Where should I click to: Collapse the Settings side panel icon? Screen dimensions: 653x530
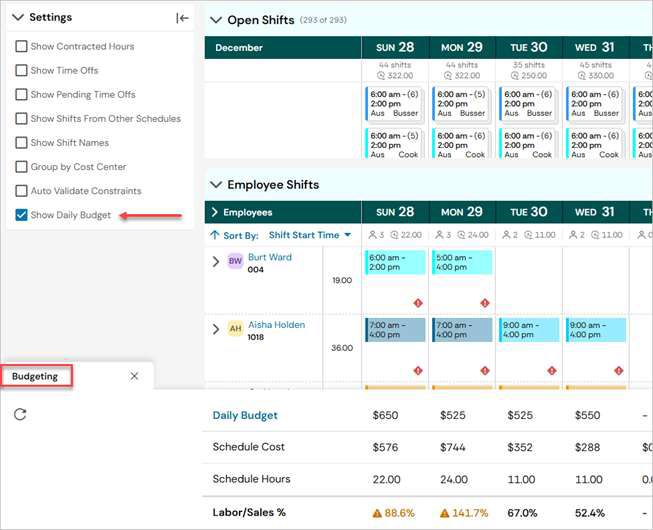click(x=182, y=18)
